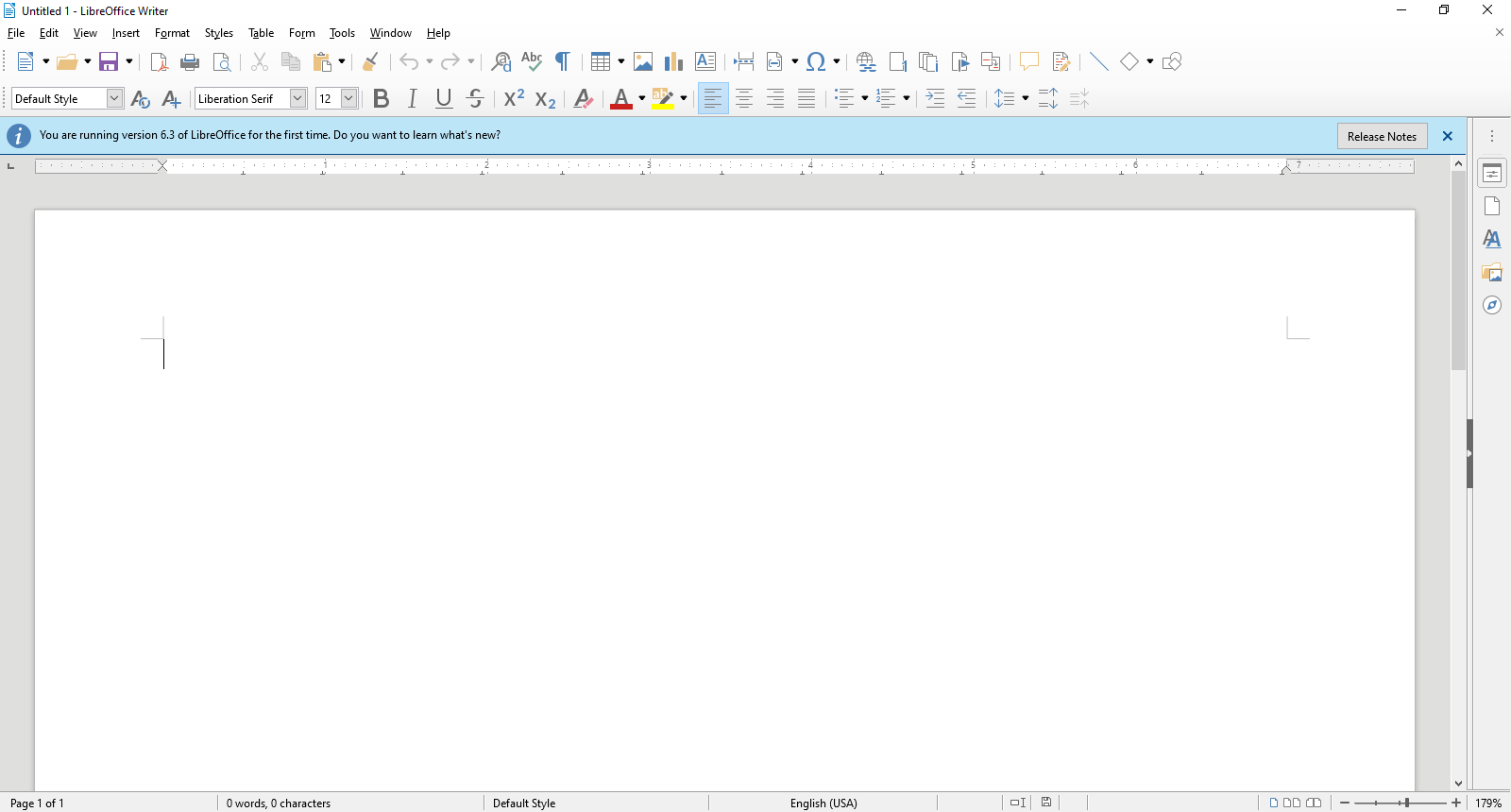
Task: Click the zoom slider handle in status bar
Action: (1407, 803)
